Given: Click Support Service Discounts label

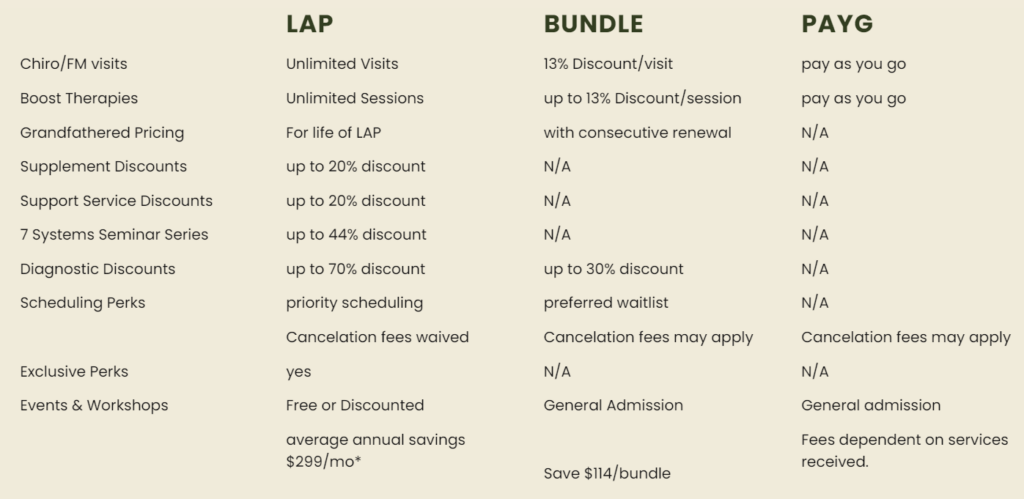Looking at the screenshot, I should [x=116, y=201].
